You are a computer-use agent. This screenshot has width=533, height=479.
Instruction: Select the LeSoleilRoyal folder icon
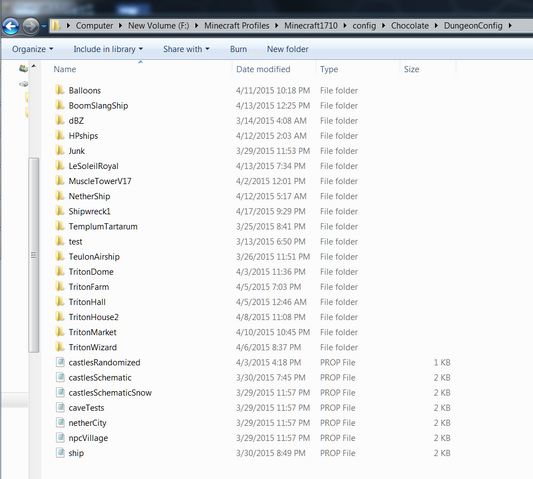60,166
